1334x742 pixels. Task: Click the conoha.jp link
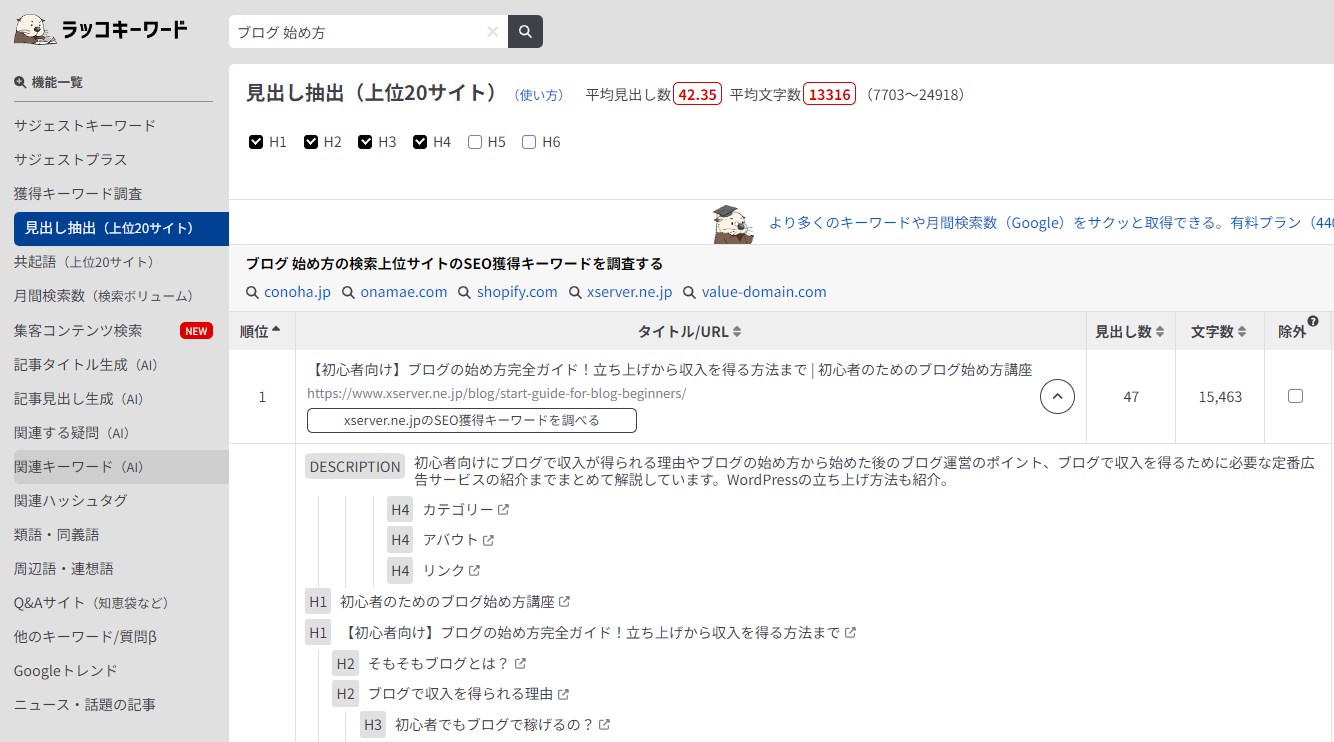[297, 292]
